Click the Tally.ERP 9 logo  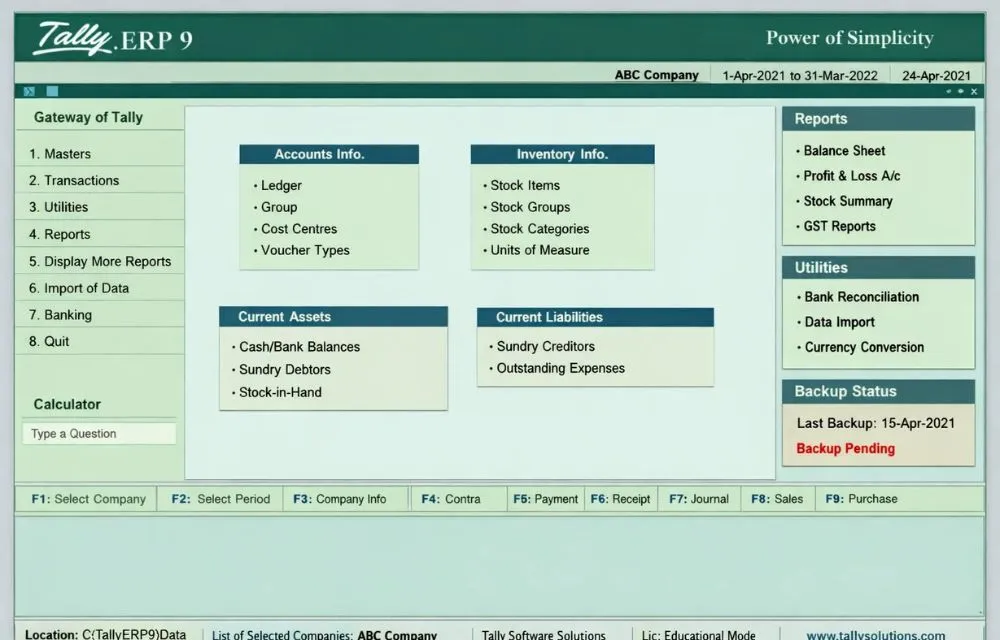(113, 38)
